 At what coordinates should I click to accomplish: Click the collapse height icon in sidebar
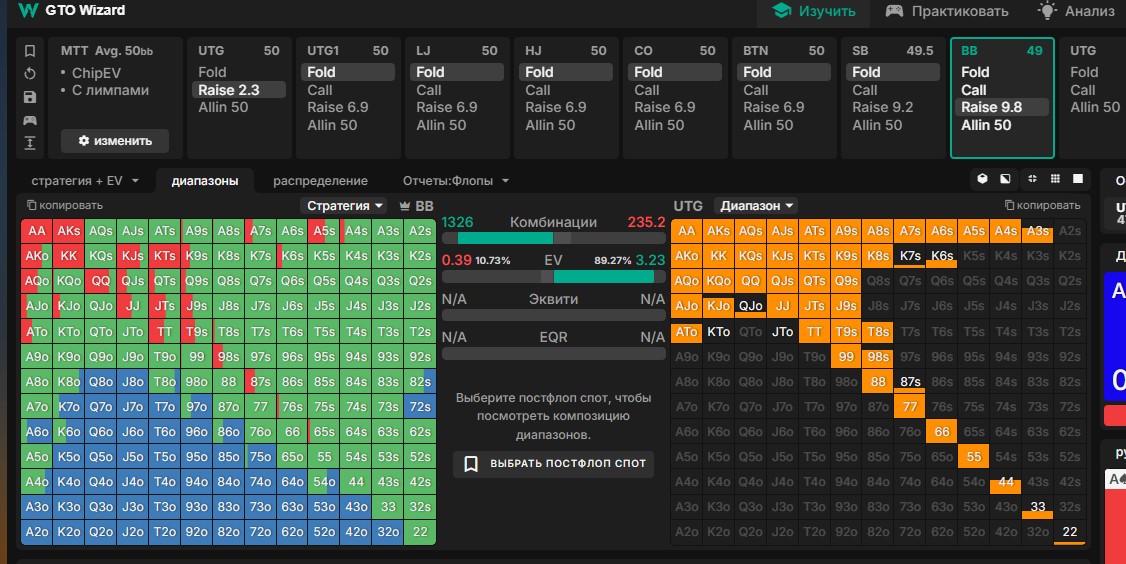29,143
